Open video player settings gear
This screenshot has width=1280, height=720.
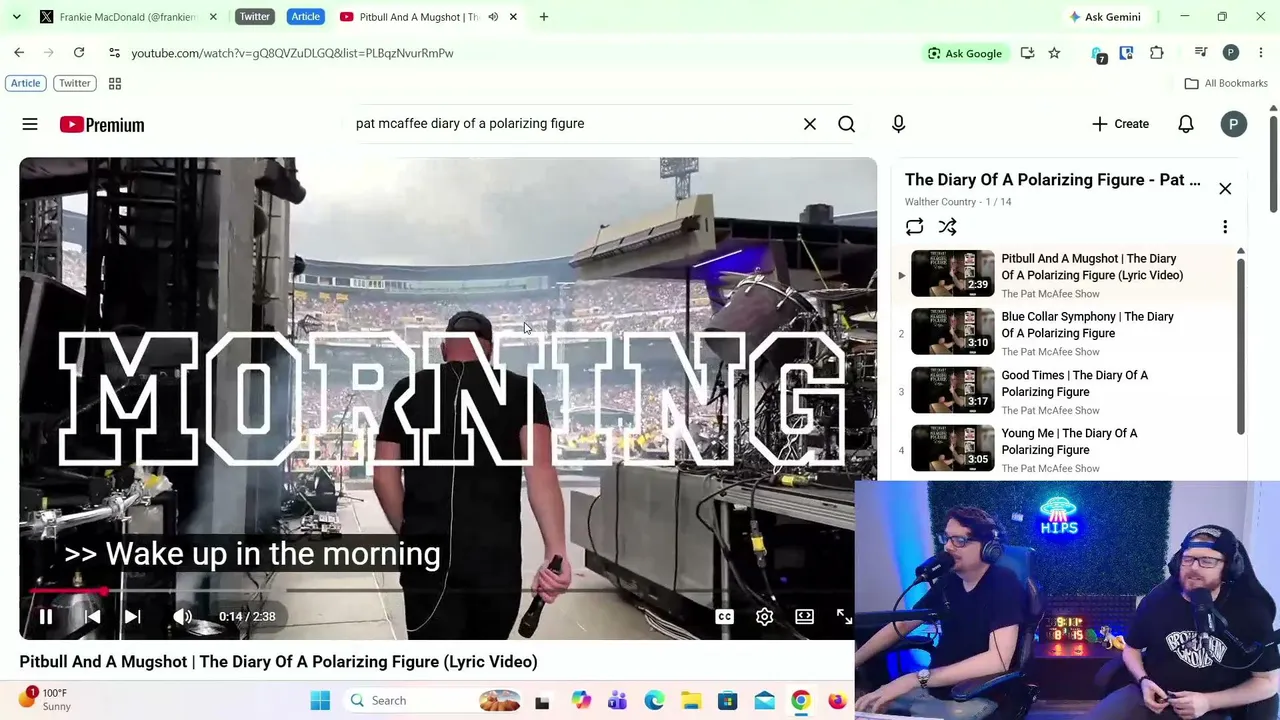[765, 617]
